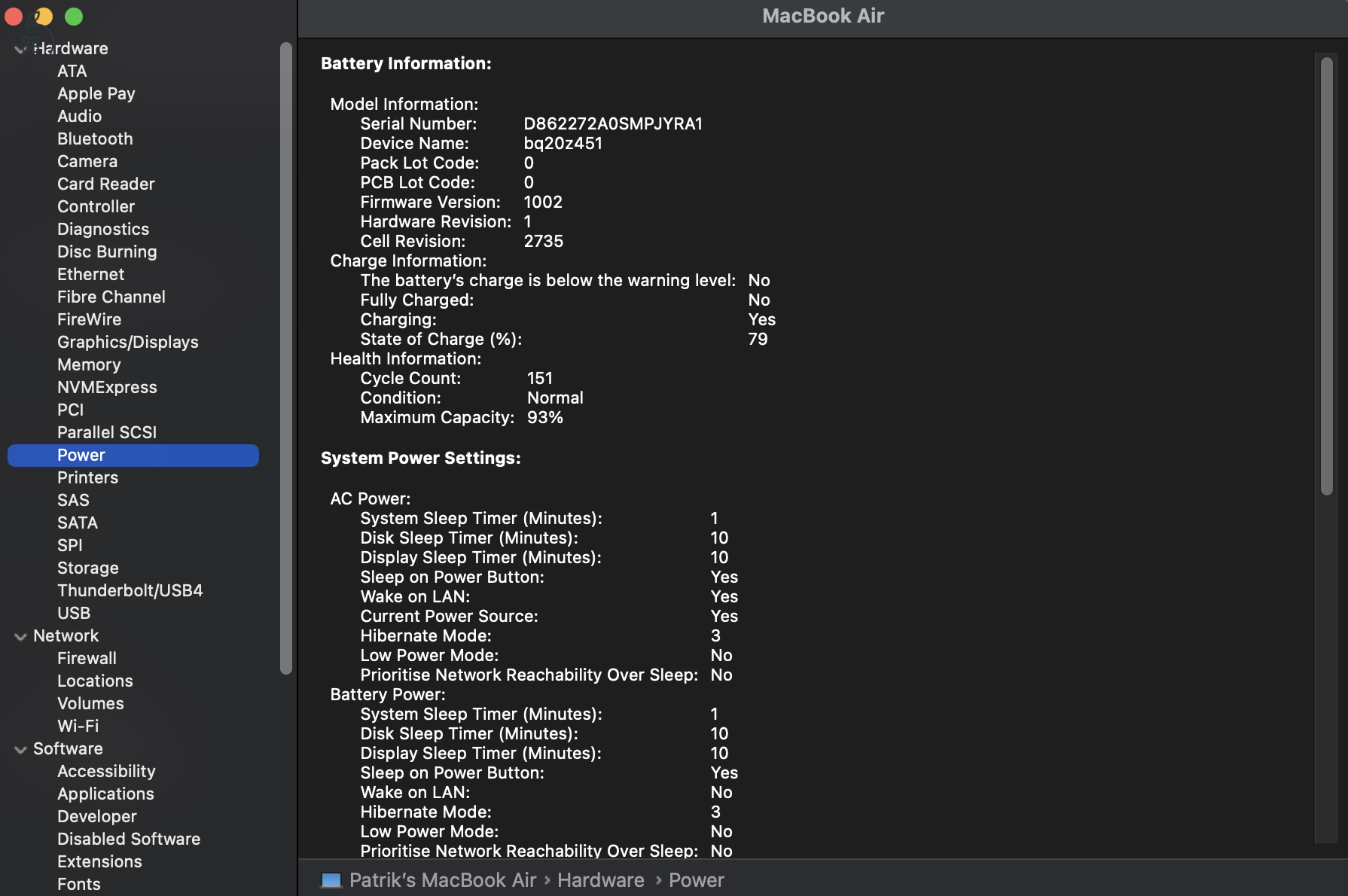Open the Audio hardware entry
This screenshot has width=1348, height=896.
[x=79, y=116]
